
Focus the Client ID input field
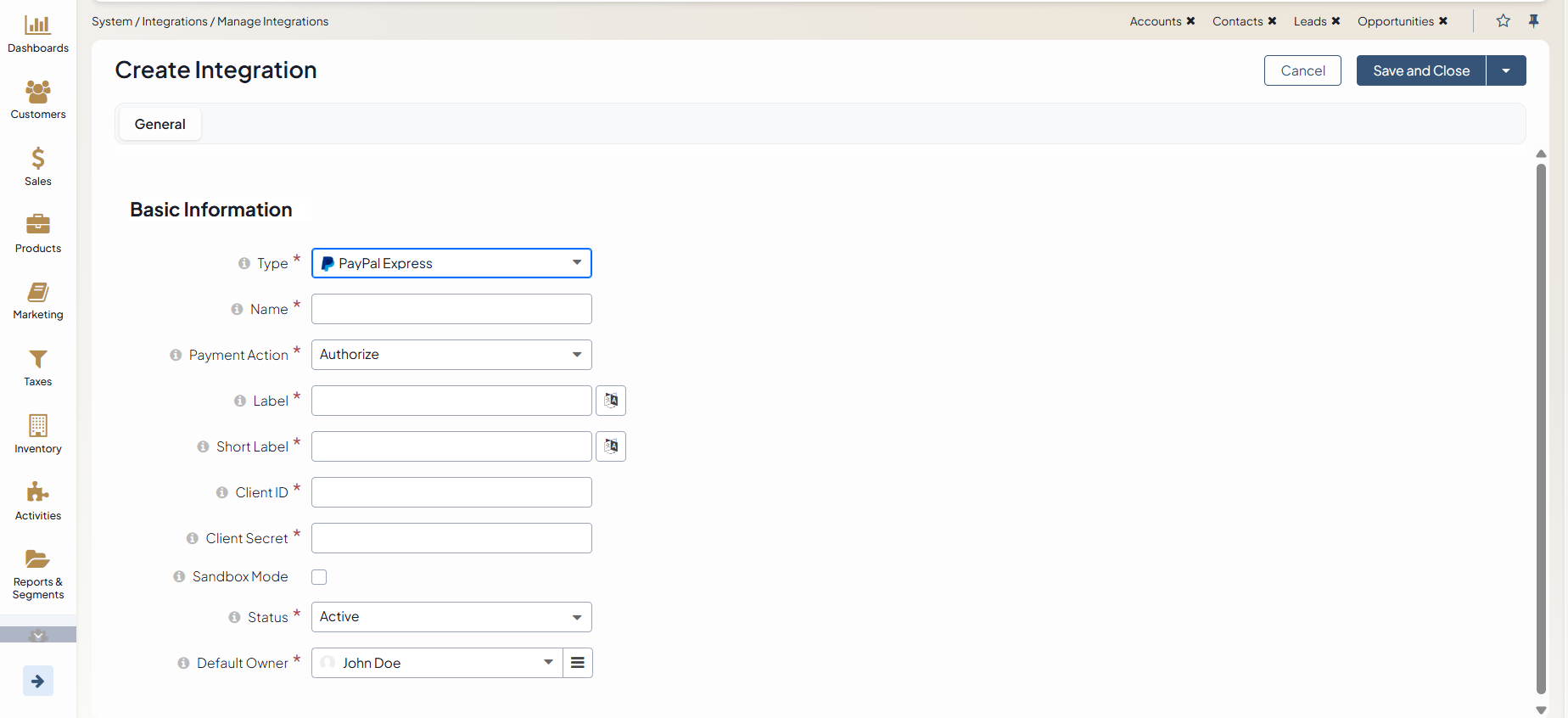tap(451, 492)
